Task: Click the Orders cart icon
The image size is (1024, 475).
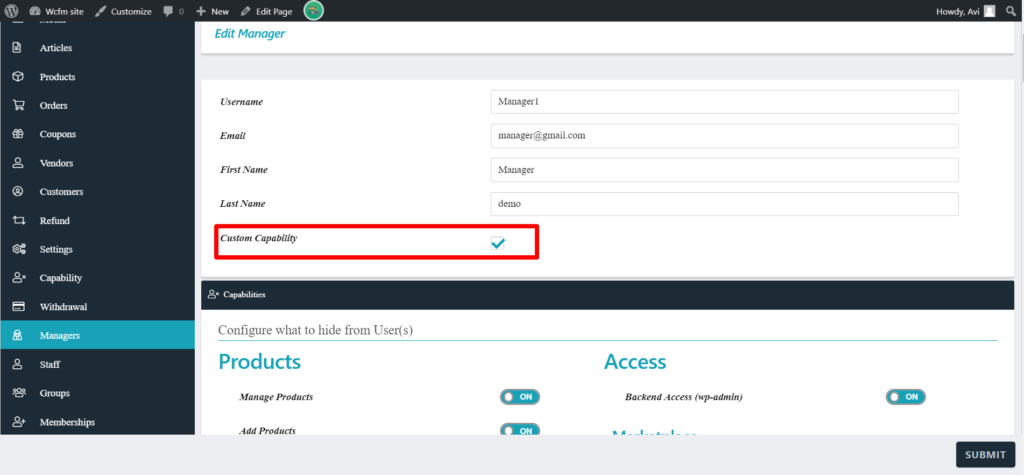Action: (18, 105)
